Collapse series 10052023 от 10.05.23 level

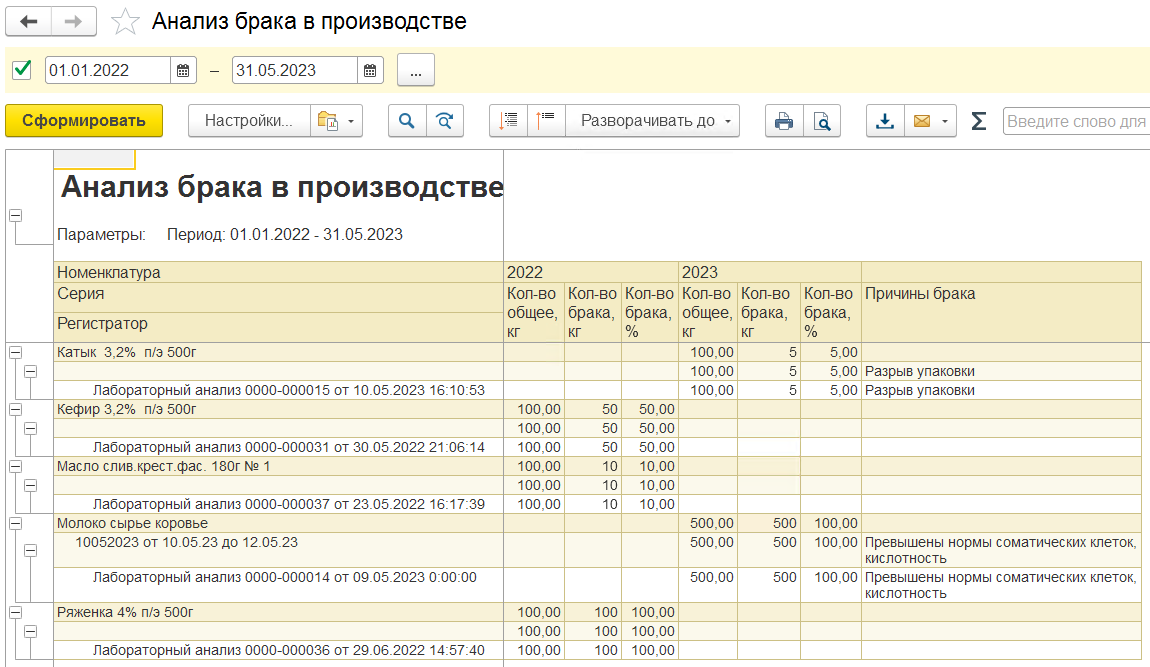click(x=30, y=550)
